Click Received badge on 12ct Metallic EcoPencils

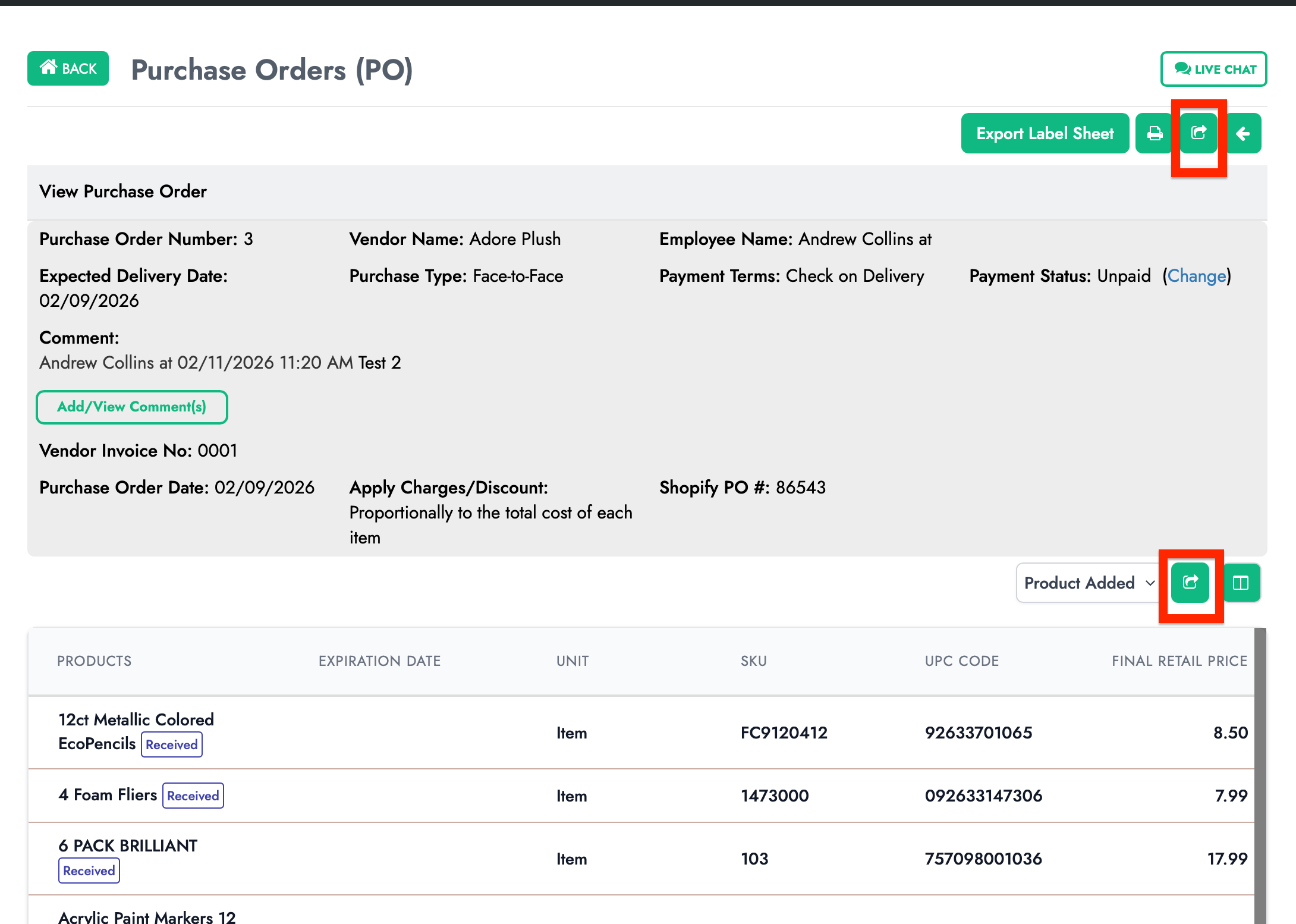171,744
